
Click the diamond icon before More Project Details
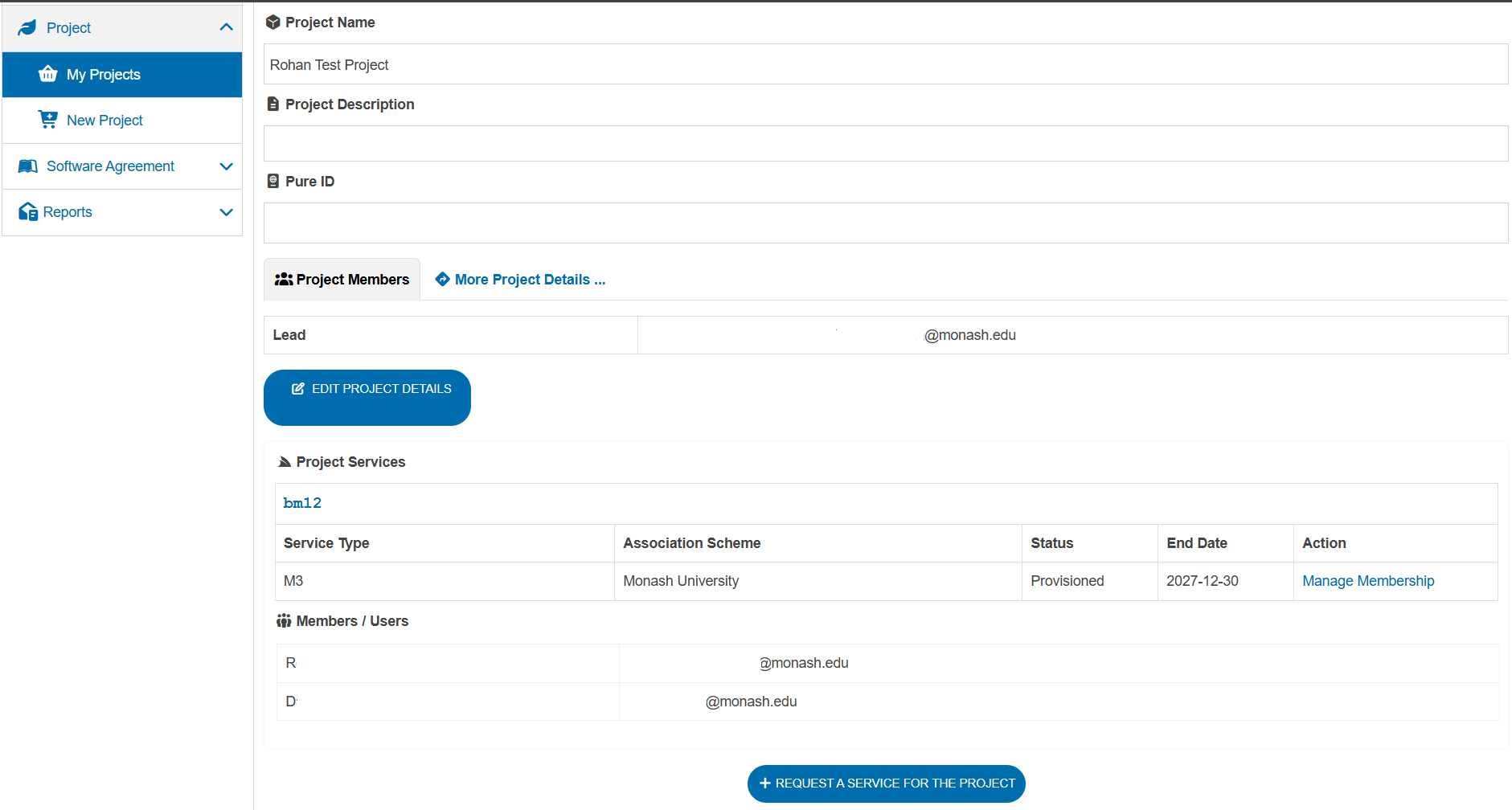(x=442, y=279)
